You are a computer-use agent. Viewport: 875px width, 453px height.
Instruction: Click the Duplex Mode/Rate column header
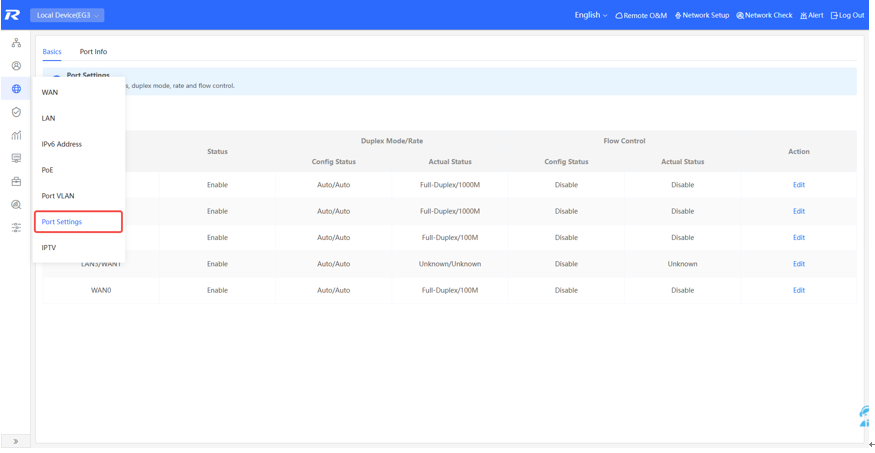tap(391, 141)
